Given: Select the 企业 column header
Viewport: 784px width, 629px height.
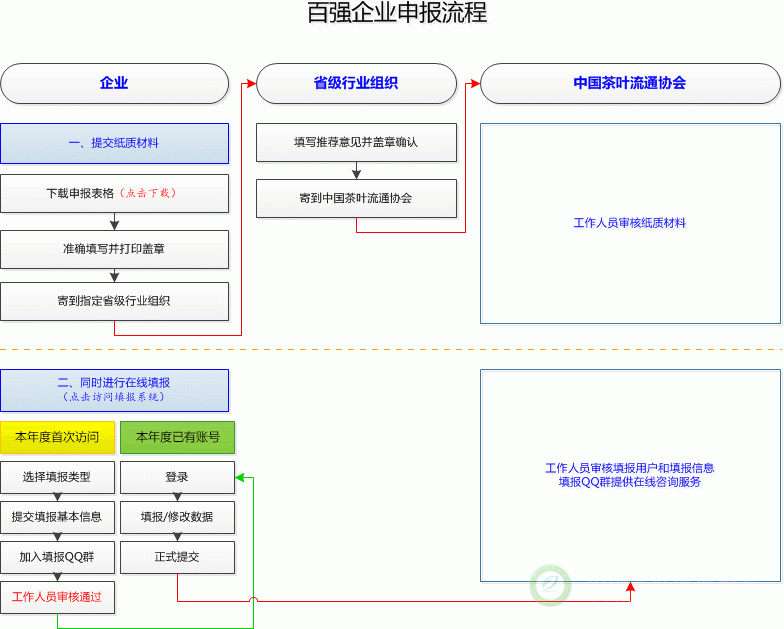Looking at the screenshot, I should [114, 84].
